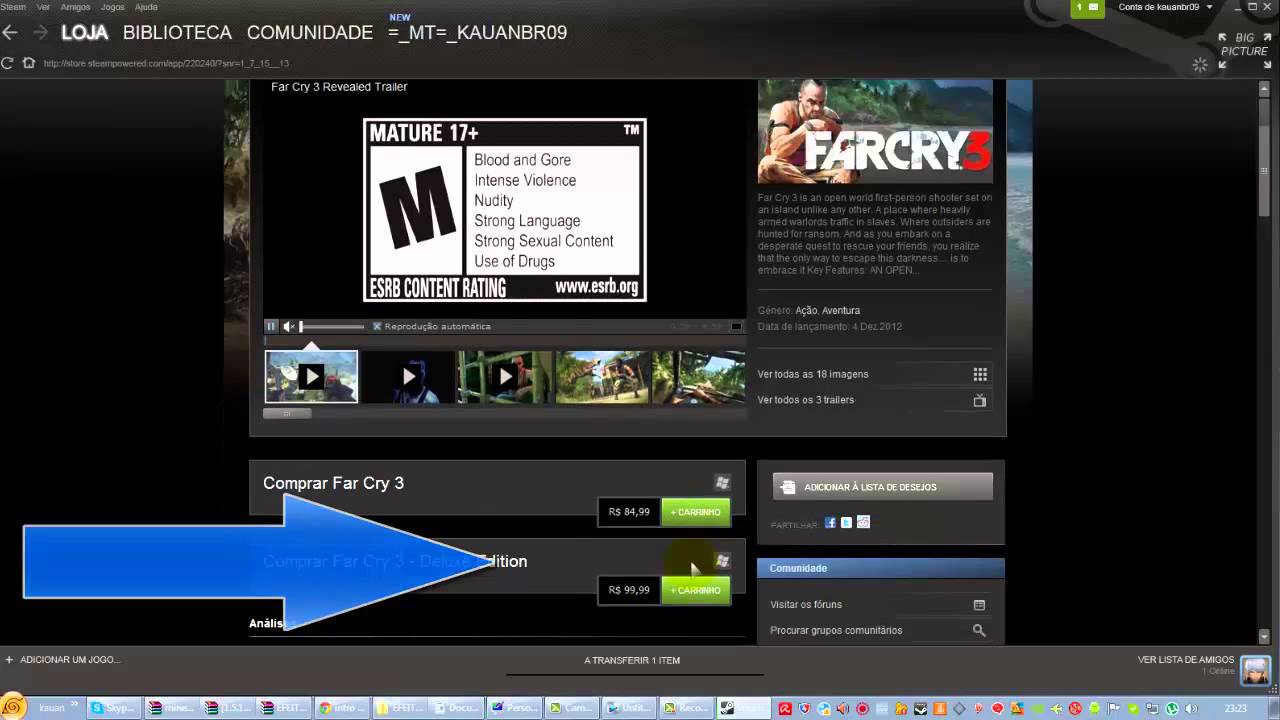This screenshot has height=720, width=1280.
Task: Open Ver todas as 18 imagens
Action: [813, 374]
